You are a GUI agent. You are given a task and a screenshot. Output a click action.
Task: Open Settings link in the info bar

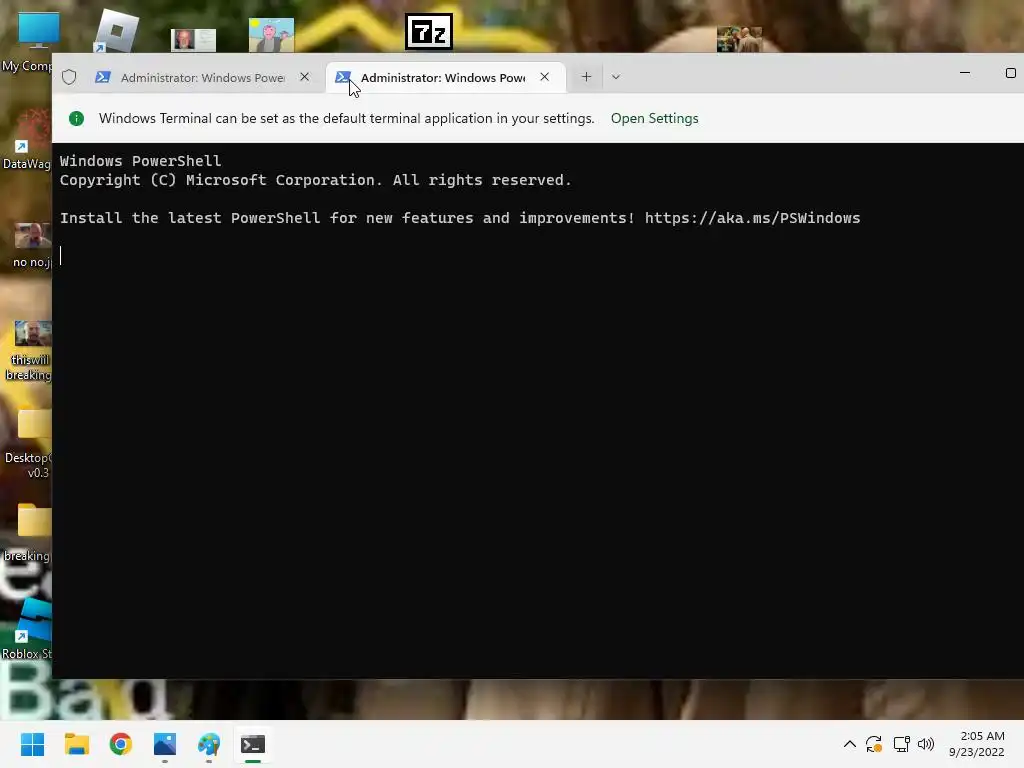(x=654, y=118)
